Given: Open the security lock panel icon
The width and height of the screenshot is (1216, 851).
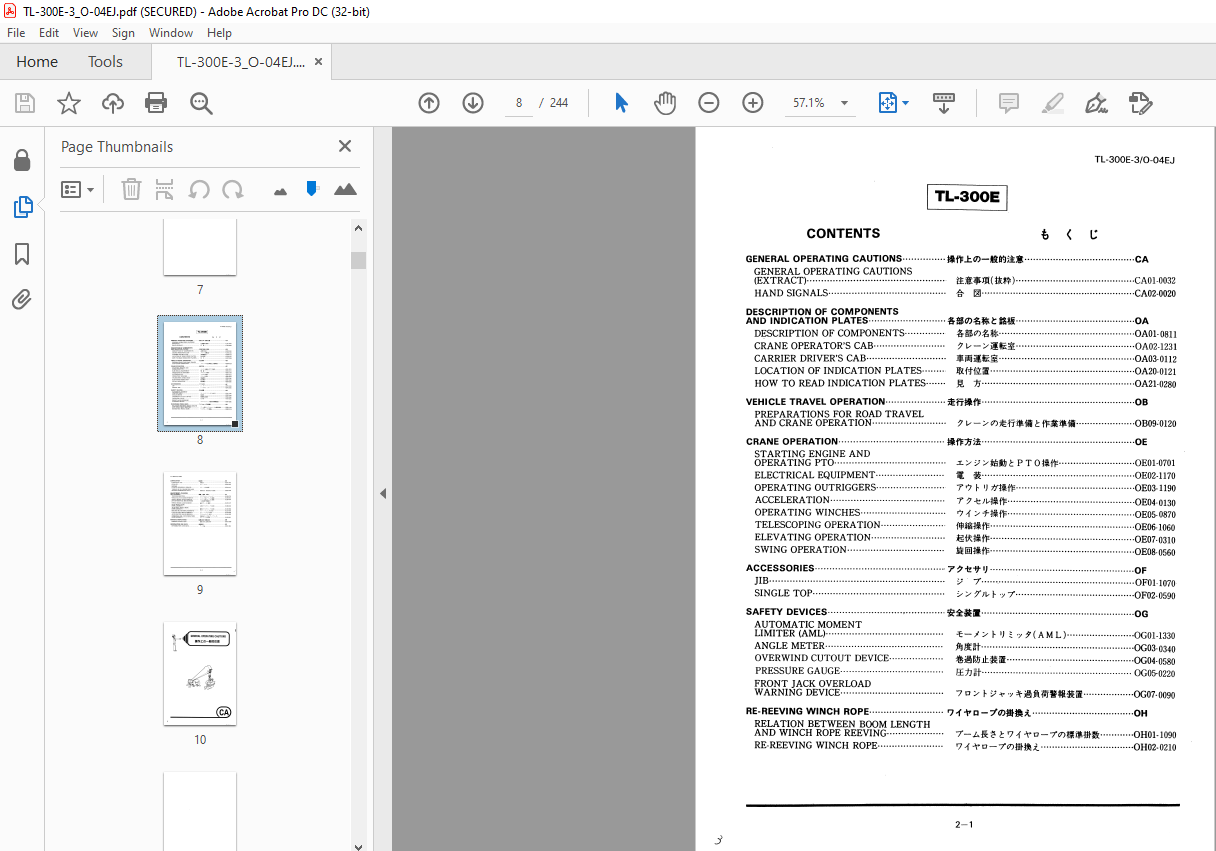Looking at the screenshot, I should pos(22,160).
